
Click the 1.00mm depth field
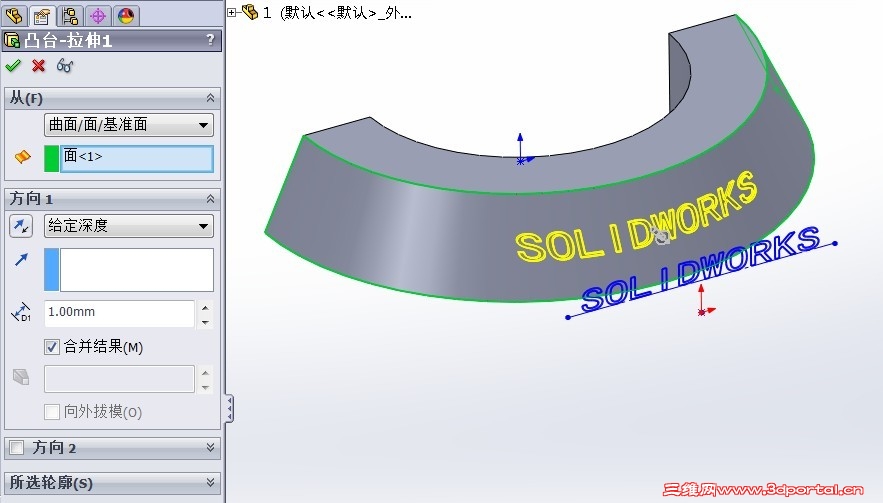tap(119, 313)
